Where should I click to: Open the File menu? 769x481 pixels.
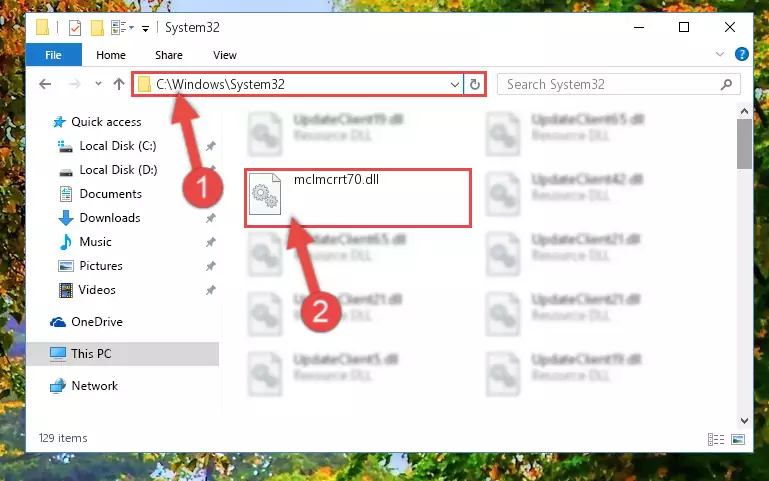53,55
